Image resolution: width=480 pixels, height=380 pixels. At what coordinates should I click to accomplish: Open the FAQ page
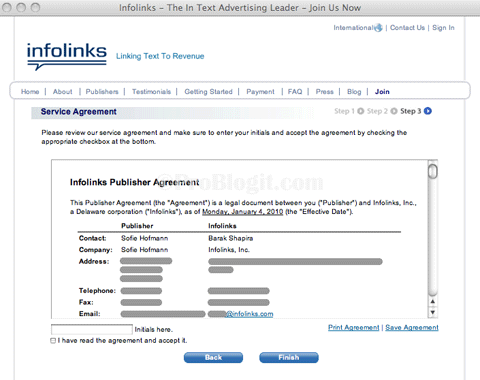point(295,92)
